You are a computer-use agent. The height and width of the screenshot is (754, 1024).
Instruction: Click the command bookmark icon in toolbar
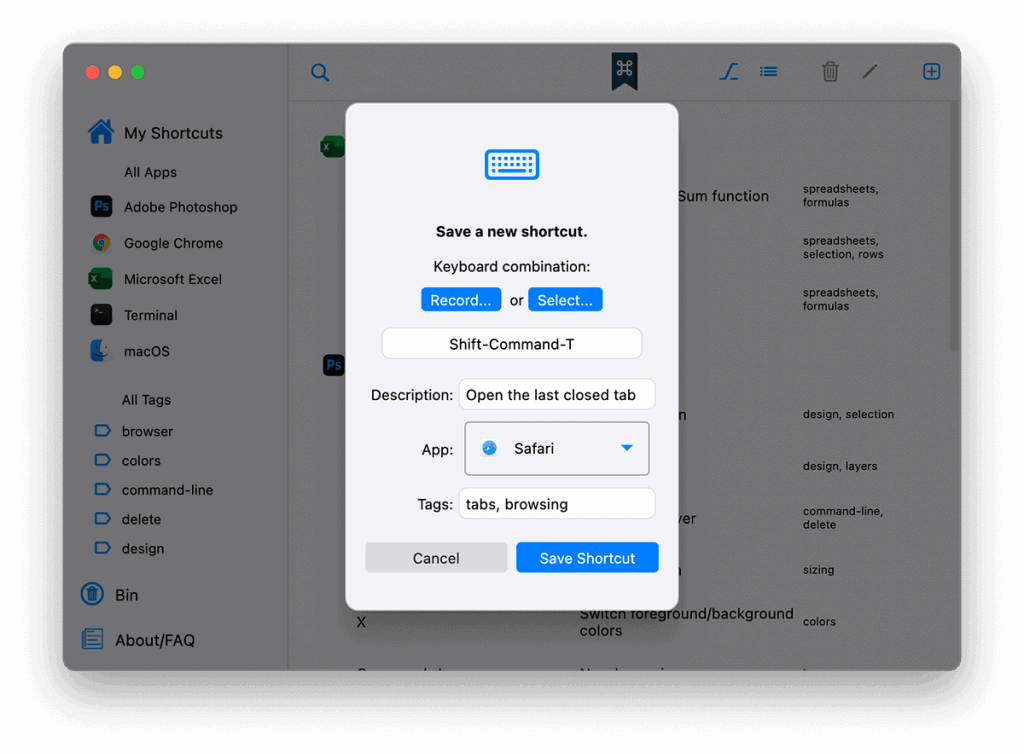coord(624,71)
